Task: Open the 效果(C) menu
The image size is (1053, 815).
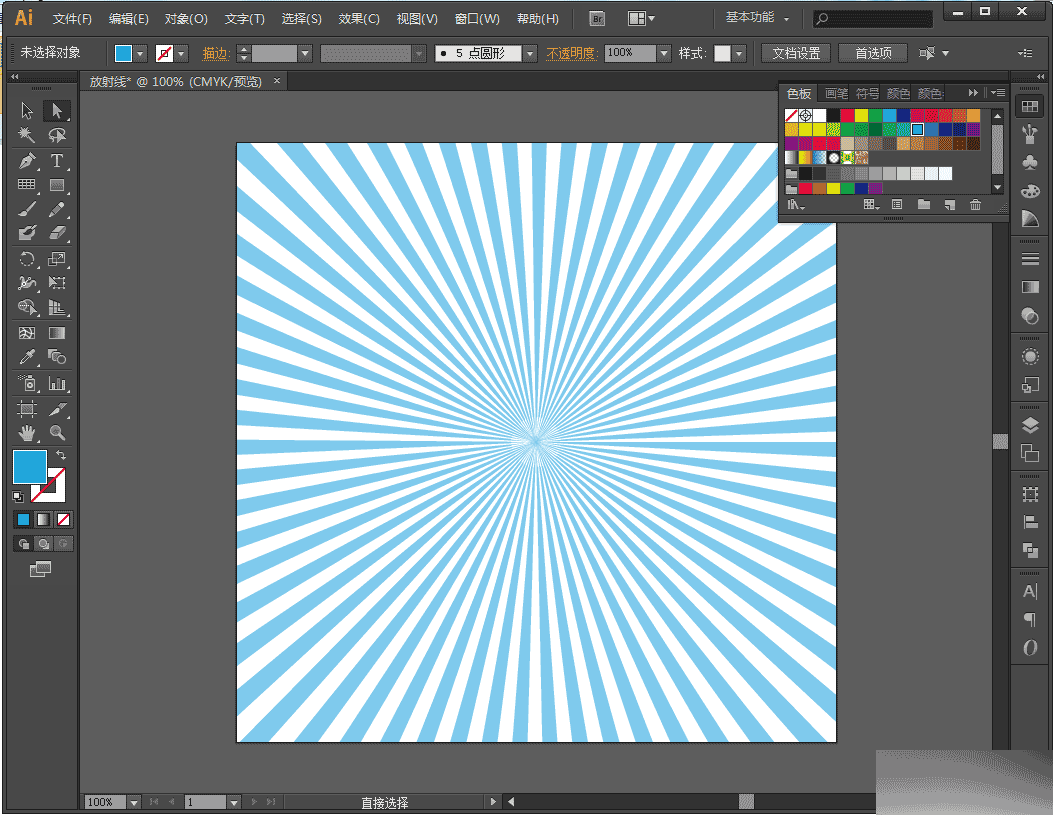Action: (359, 19)
